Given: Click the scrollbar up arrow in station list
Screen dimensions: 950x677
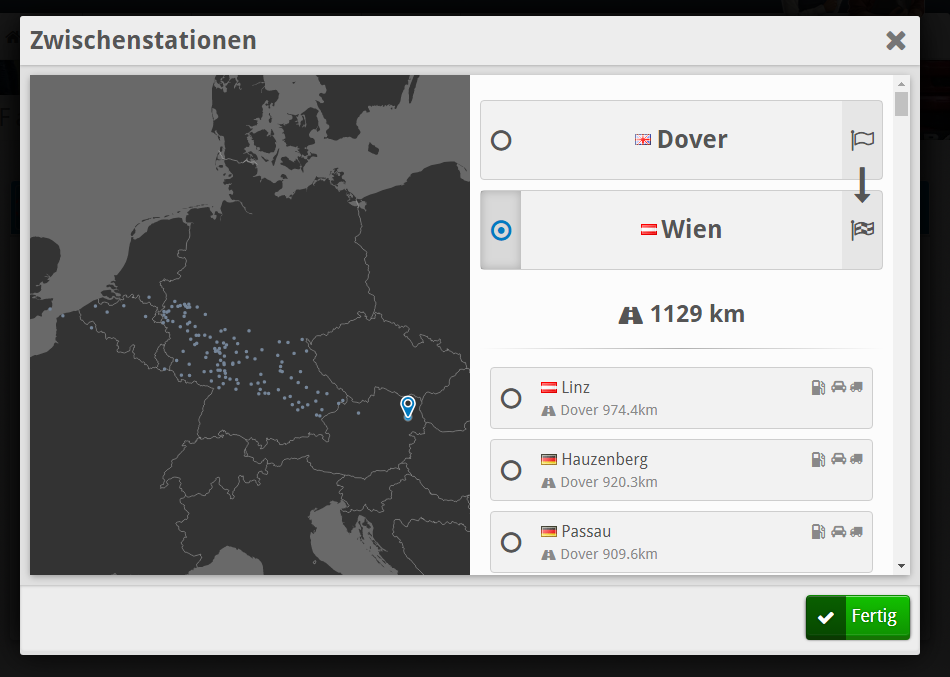Looking at the screenshot, I should [901, 85].
